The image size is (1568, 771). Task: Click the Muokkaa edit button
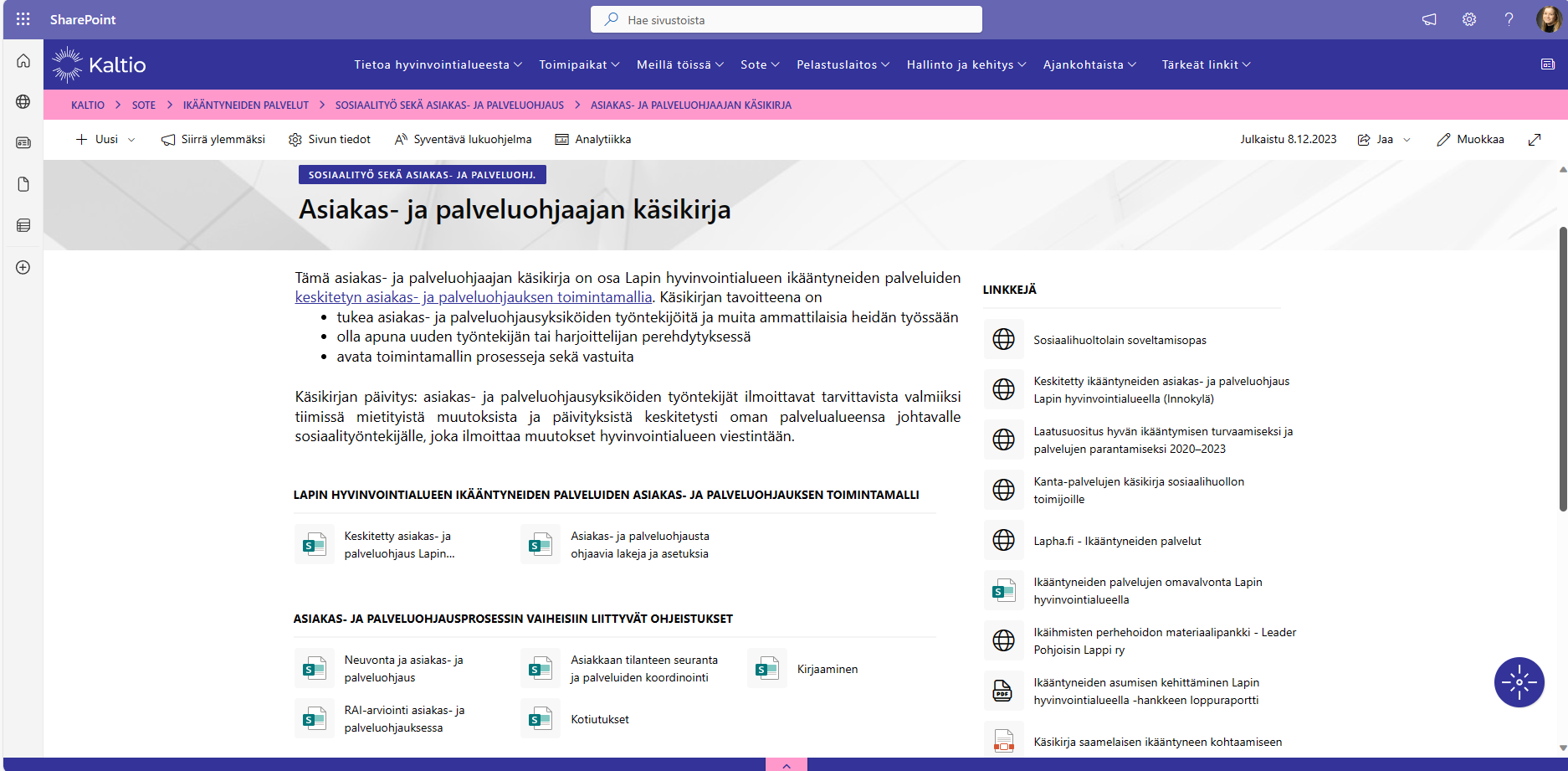1470,140
